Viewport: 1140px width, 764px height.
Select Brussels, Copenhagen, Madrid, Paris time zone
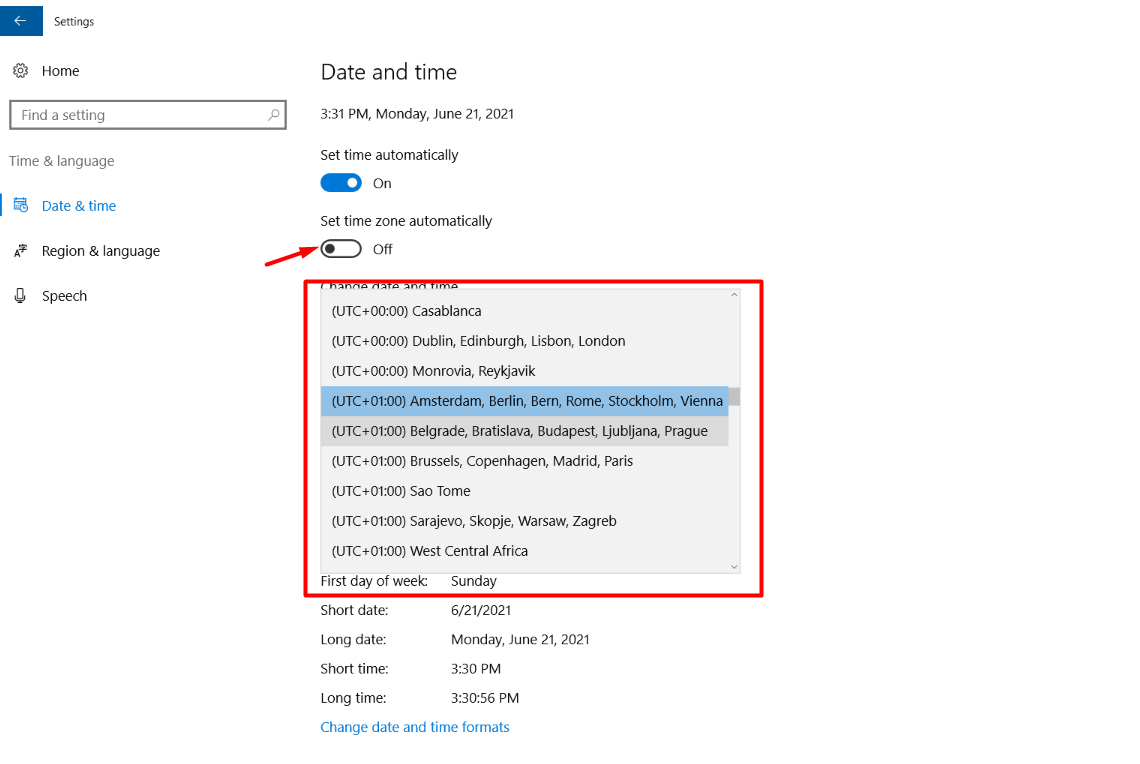tap(524, 461)
